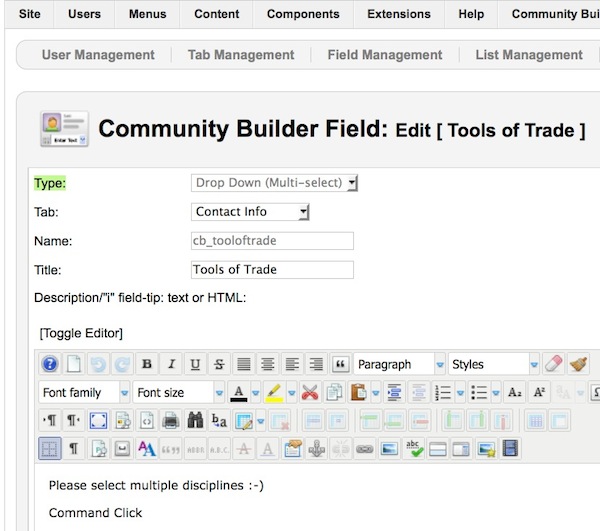Viewport: 600px width, 531px height.
Task: Click the Find and Replace icon
Action: point(219,420)
